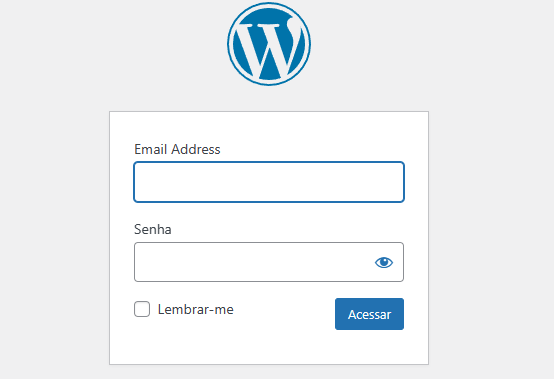Click the blue eye symbol
This screenshot has height=379, width=554.
[x=384, y=262]
